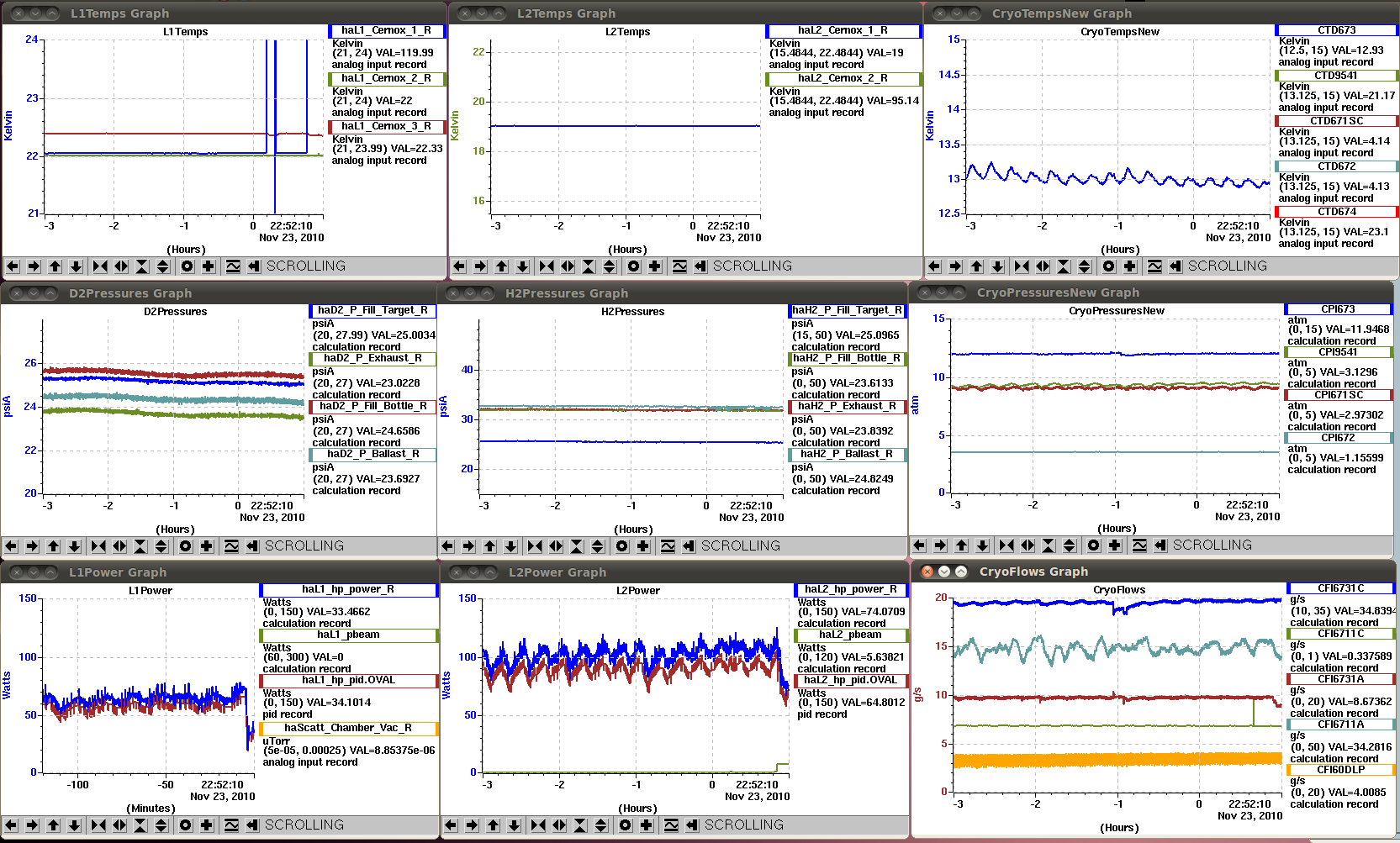The height and width of the screenshot is (843, 1400).
Task: Click circle zoom icon in L2Temps Graph
Action: click(634, 266)
